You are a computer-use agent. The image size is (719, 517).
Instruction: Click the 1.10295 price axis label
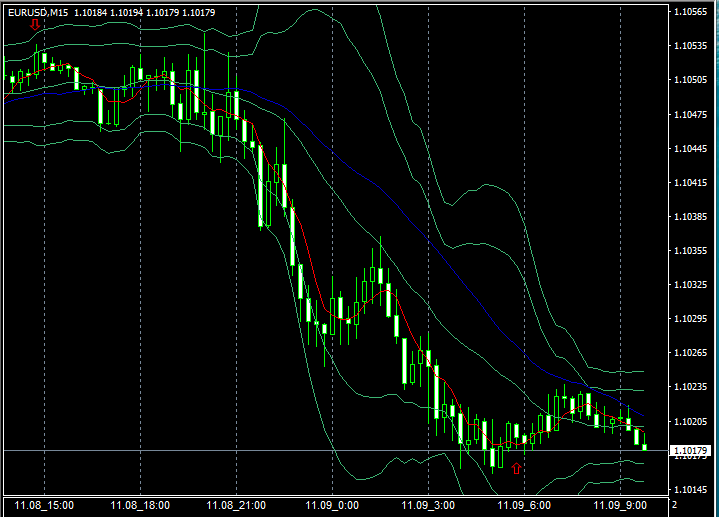coord(691,319)
